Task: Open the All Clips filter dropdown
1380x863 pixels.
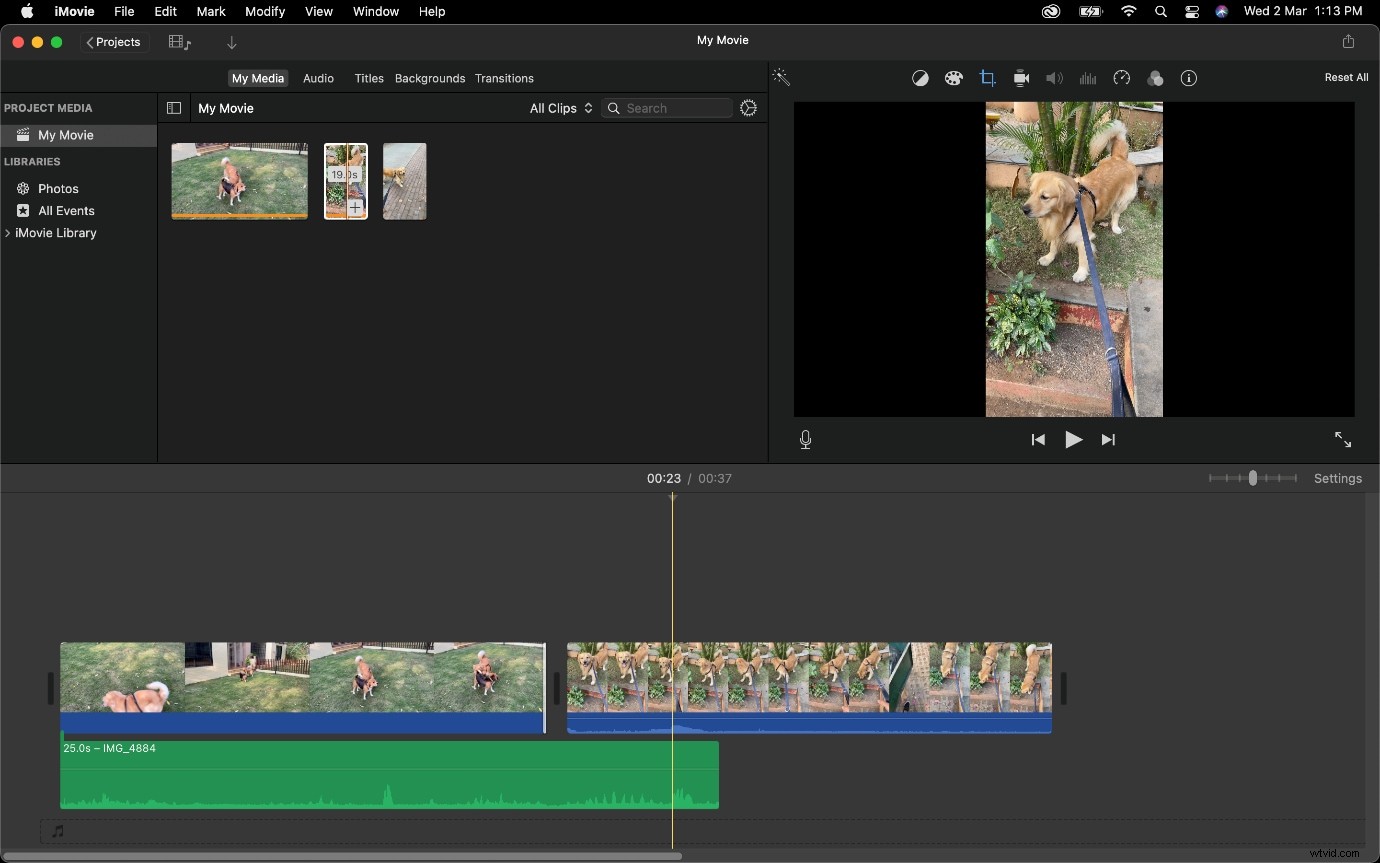Action: click(559, 108)
